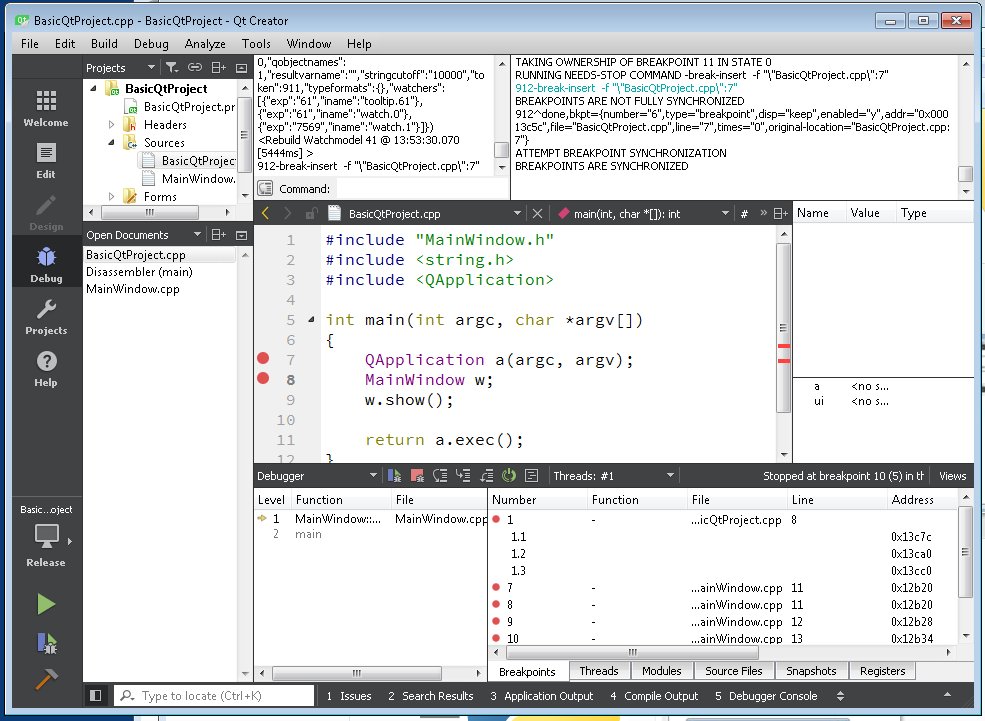Build project with the hammer icon
The image size is (985, 721).
point(46,679)
